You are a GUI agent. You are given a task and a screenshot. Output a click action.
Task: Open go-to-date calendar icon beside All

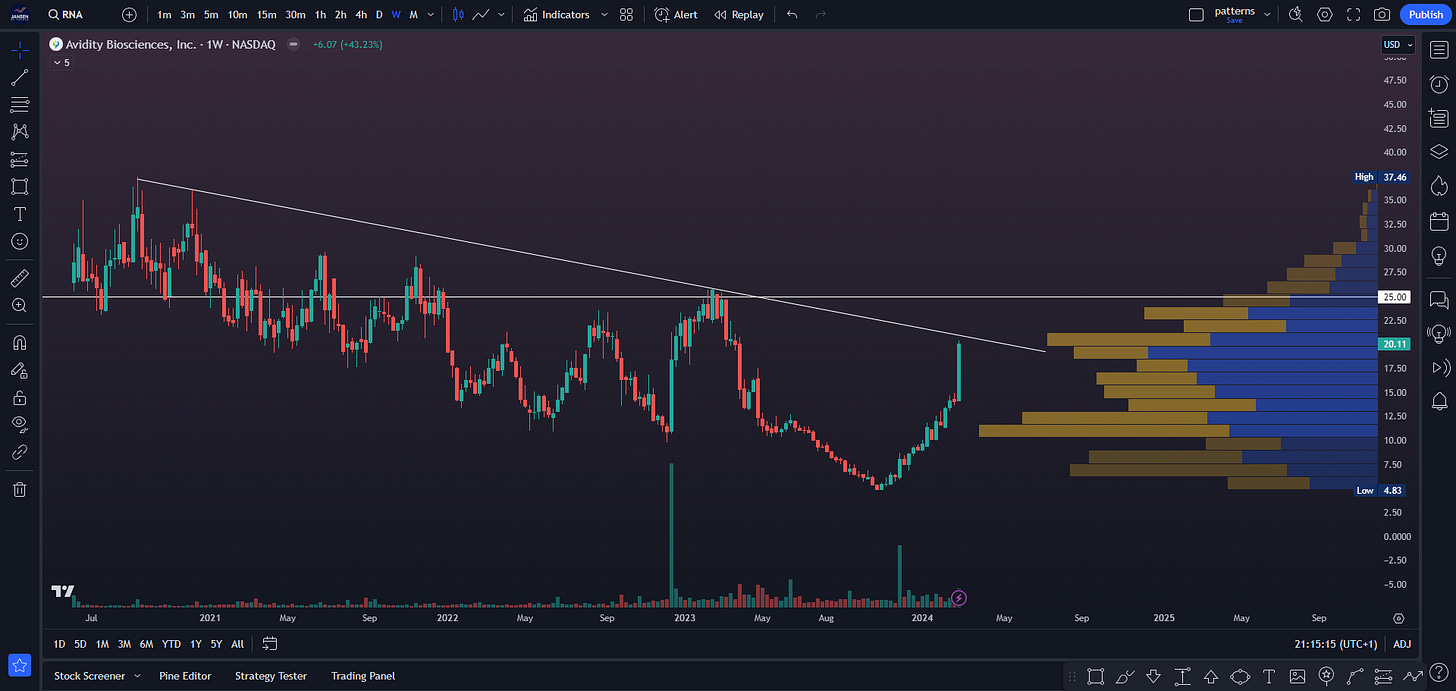pyautogui.click(x=270, y=644)
